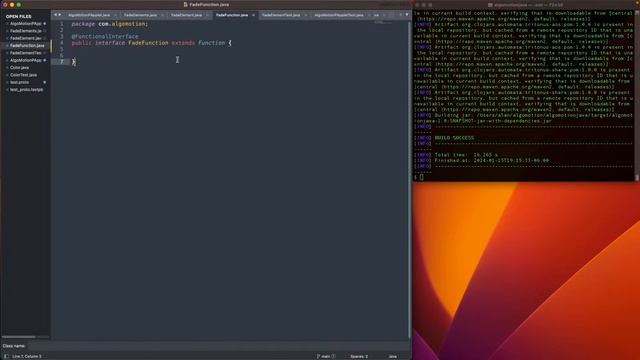Open Color.java in the sidebar

[19, 68]
